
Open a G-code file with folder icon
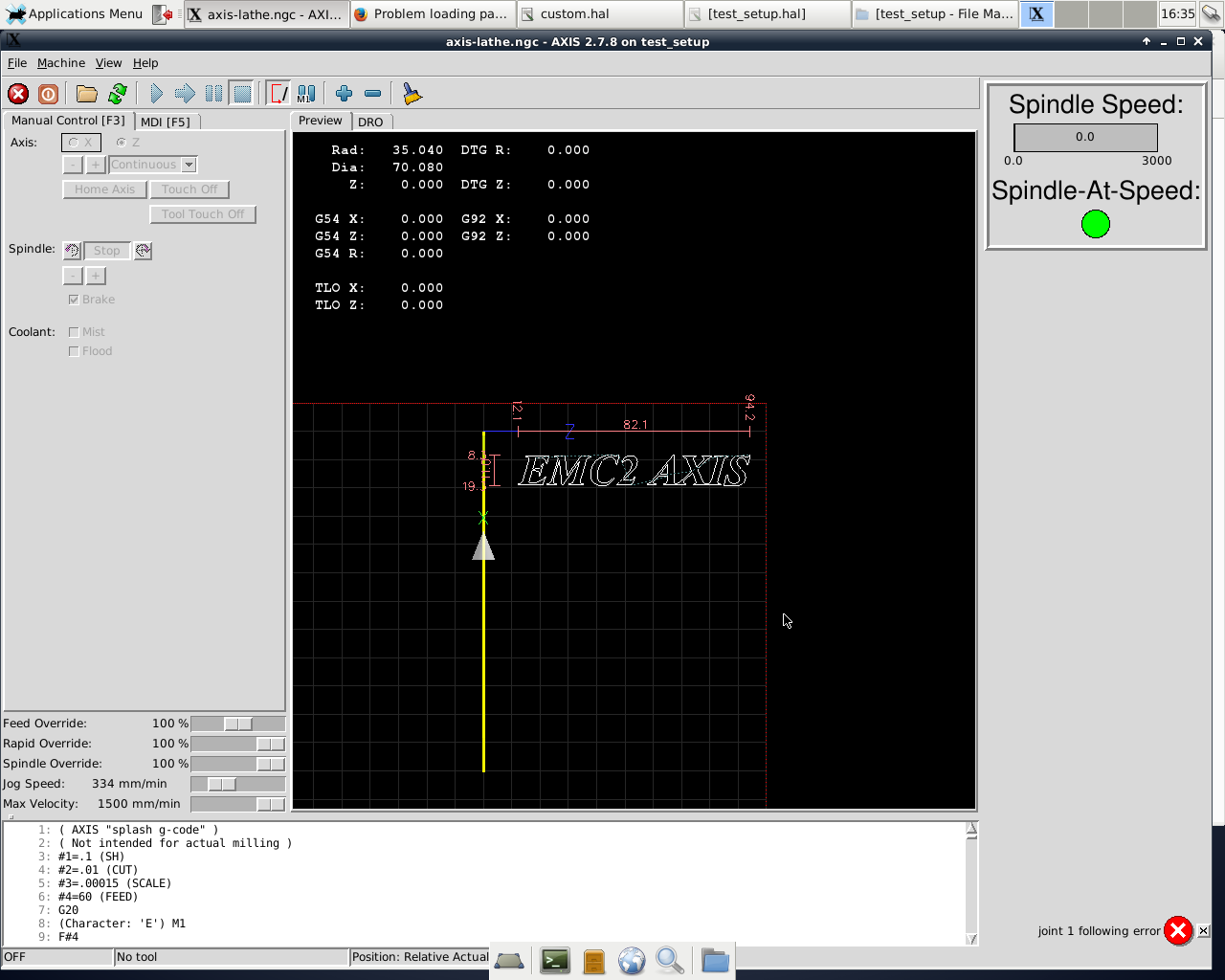tap(87, 94)
